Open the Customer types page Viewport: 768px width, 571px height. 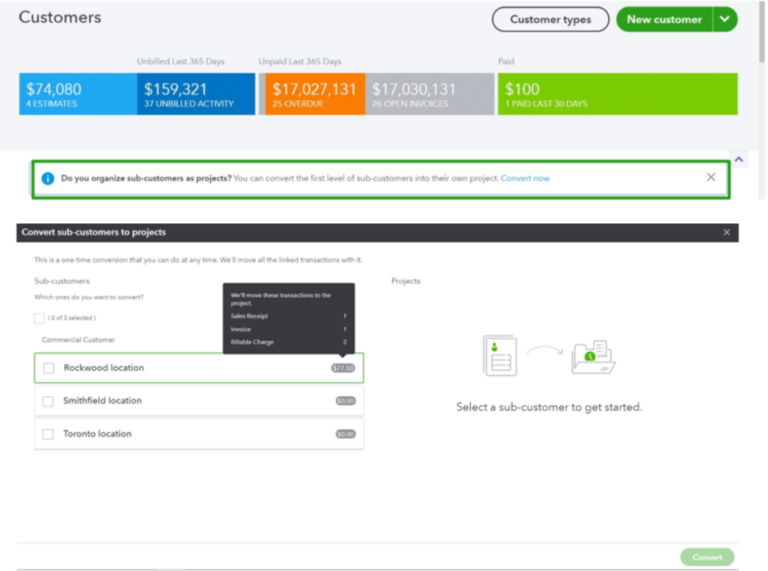click(550, 20)
